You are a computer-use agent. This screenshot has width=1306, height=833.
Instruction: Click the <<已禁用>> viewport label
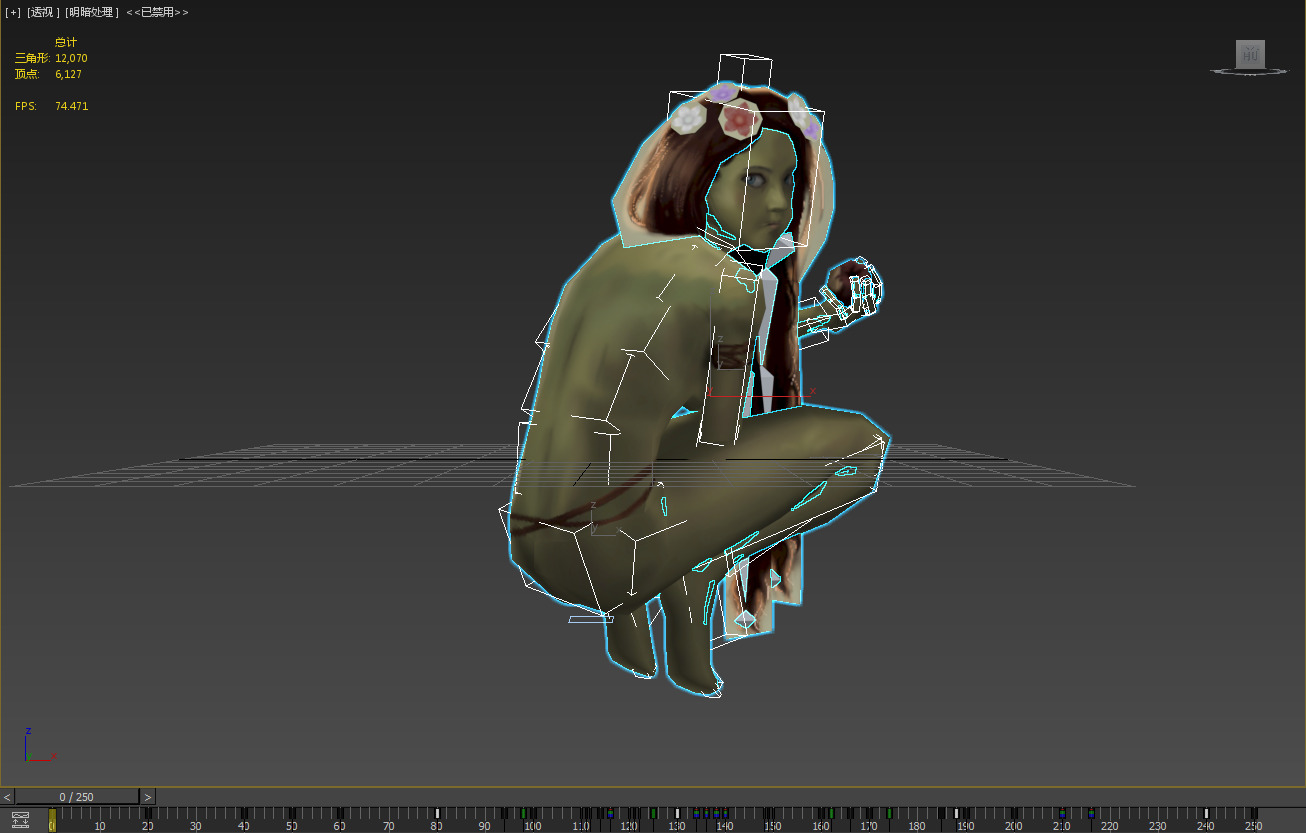157,12
